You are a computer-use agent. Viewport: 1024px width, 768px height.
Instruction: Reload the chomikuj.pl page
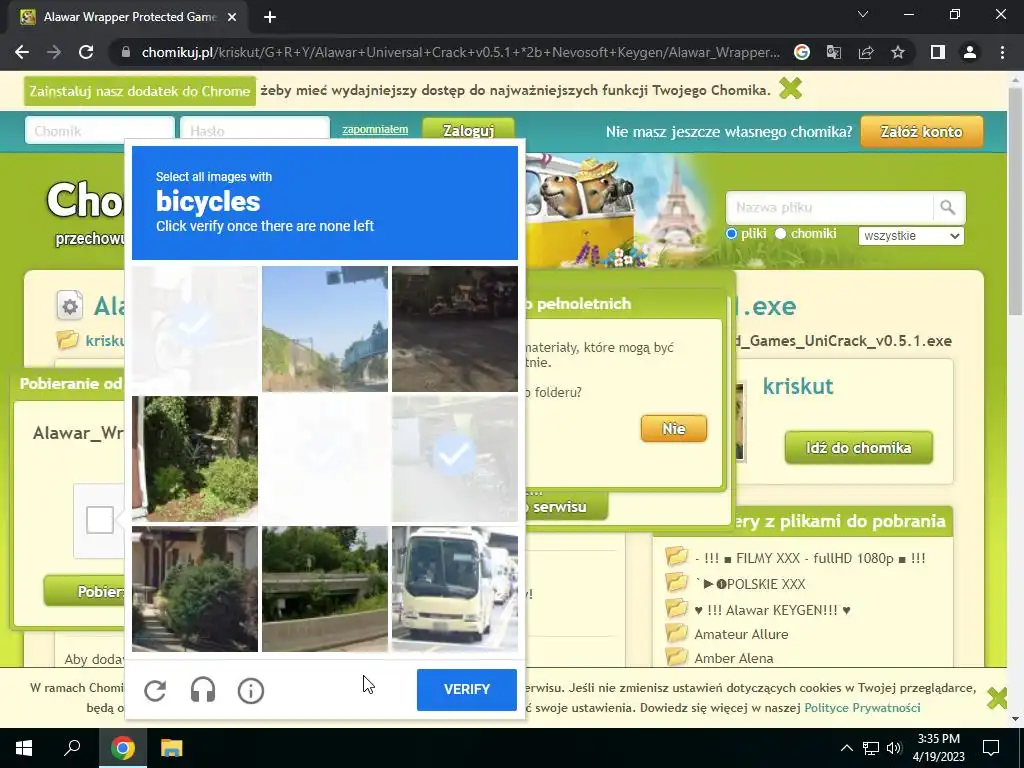(86, 52)
